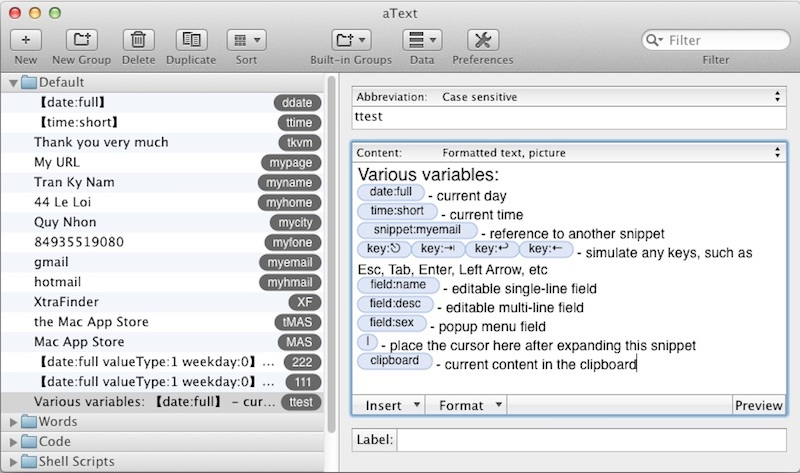Click the Preview button

758,405
